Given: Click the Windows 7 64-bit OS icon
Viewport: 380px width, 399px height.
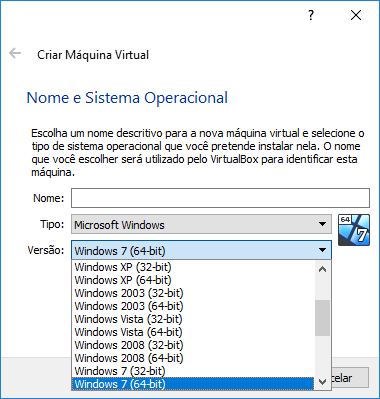Looking at the screenshot, I should point(354,230).
